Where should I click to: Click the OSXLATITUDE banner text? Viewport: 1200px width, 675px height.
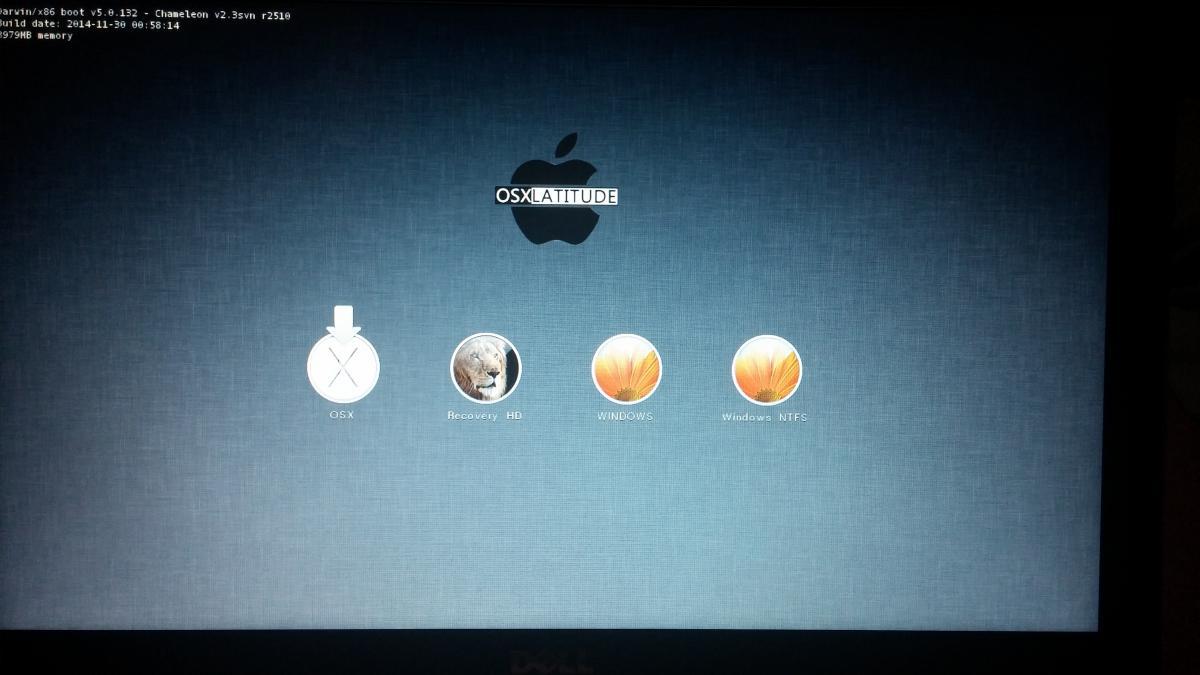tap(556, 196)
